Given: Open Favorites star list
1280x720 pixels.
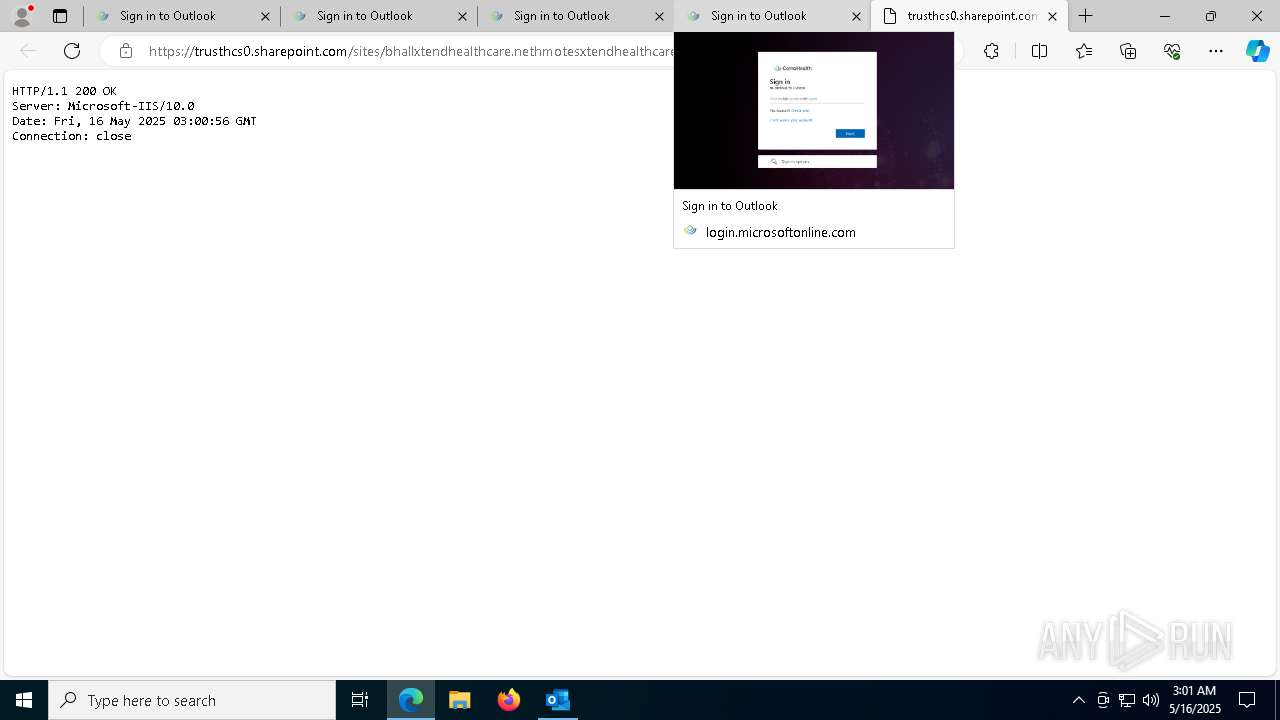Looking at the screenshot, I should coord(1084,51).
